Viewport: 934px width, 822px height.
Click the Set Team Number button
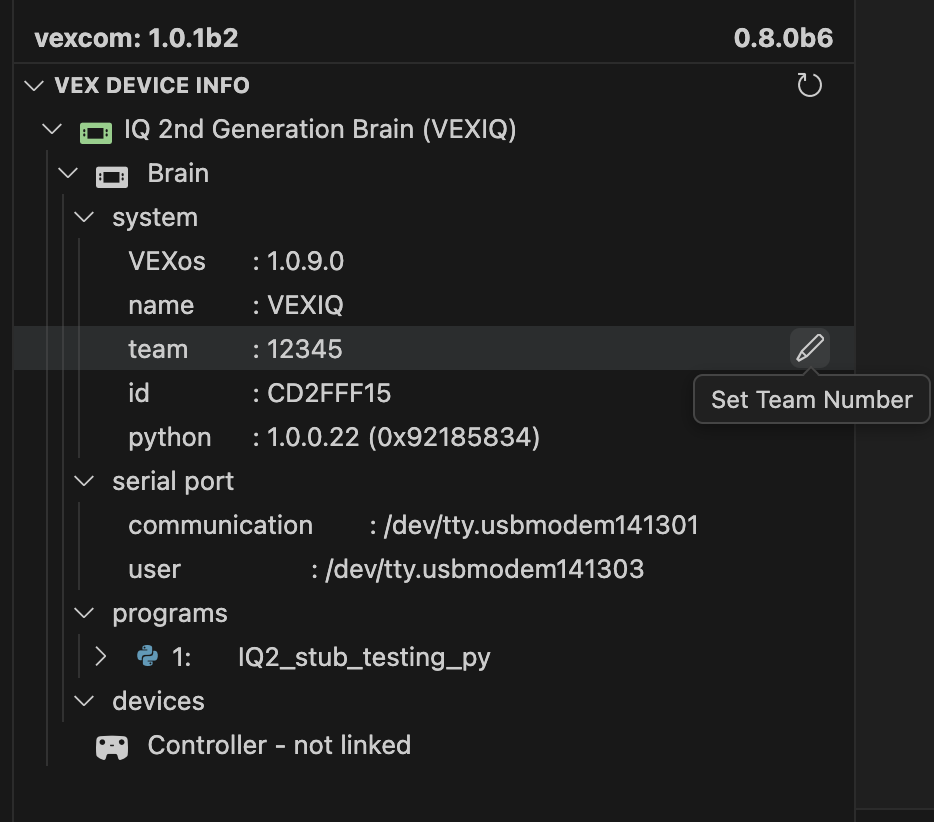click(811, 399)
